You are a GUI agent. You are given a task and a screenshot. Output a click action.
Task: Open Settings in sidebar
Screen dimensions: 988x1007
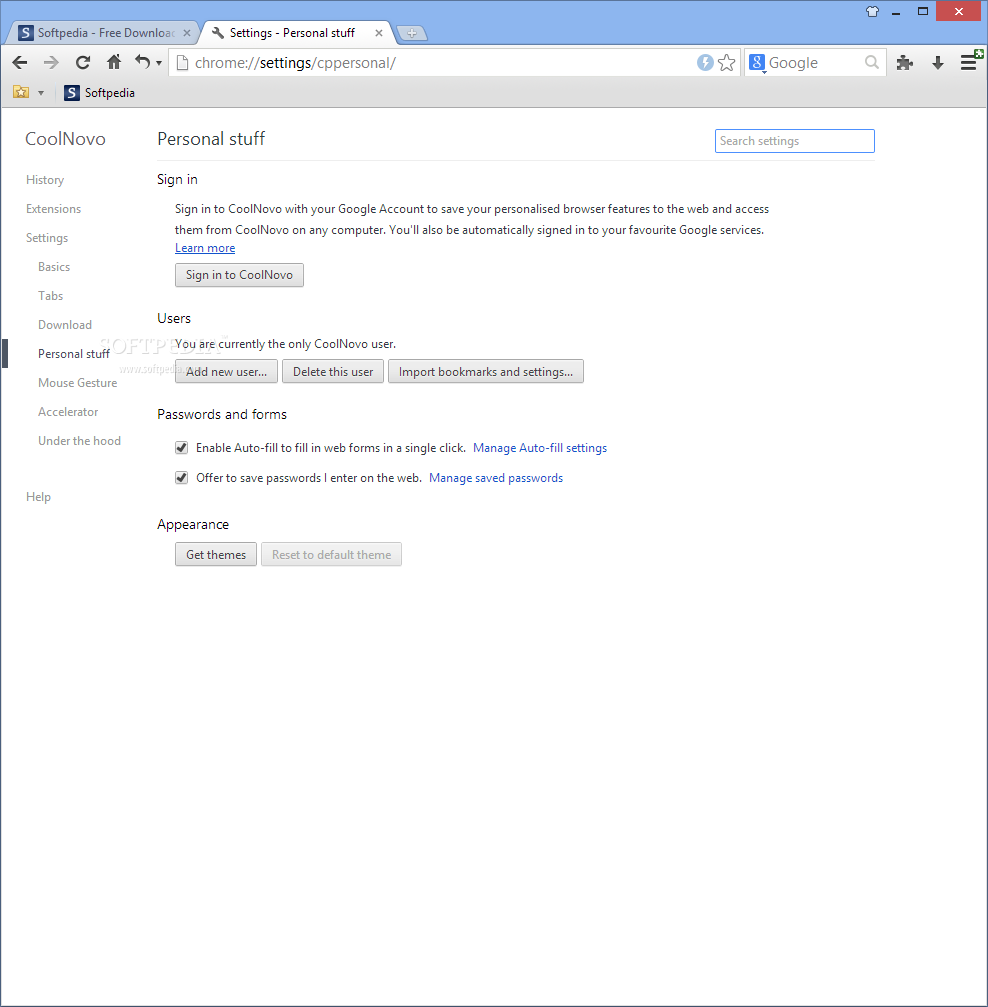(x=47, y=238)
